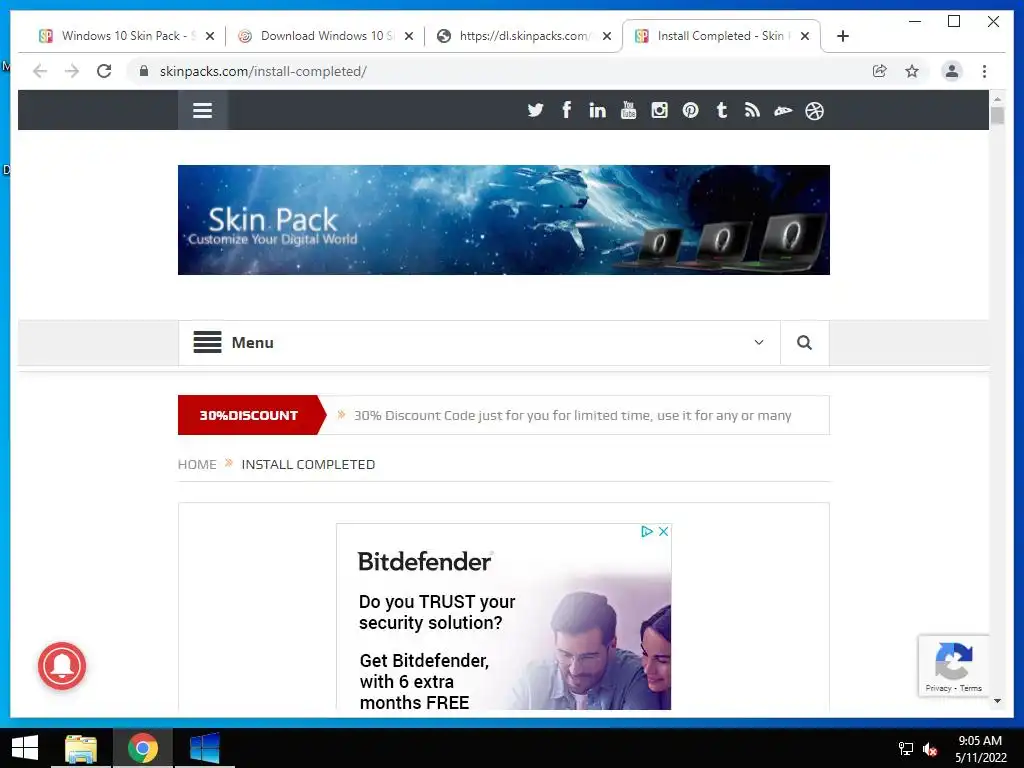Click the reCAPTCHA Terms link
Viewport: 1024px width, 768px height.
[x=970, y=688]
